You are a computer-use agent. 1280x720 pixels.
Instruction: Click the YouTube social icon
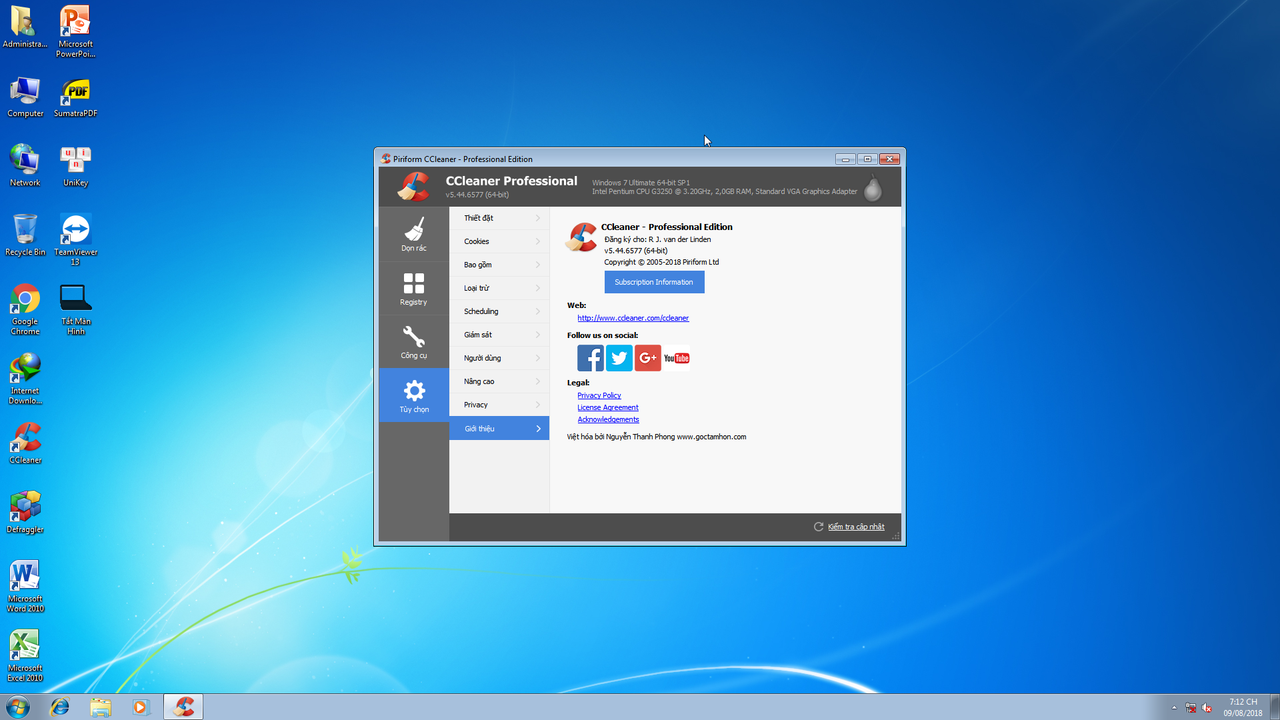tap(677, 358)
